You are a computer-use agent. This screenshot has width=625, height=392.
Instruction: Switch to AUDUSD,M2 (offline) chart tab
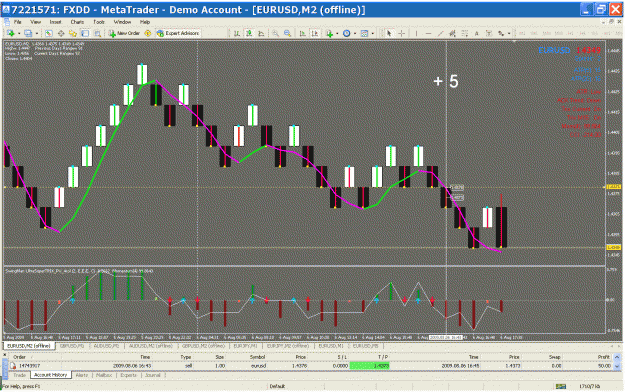pyautogui.click(x=150, y=346)
